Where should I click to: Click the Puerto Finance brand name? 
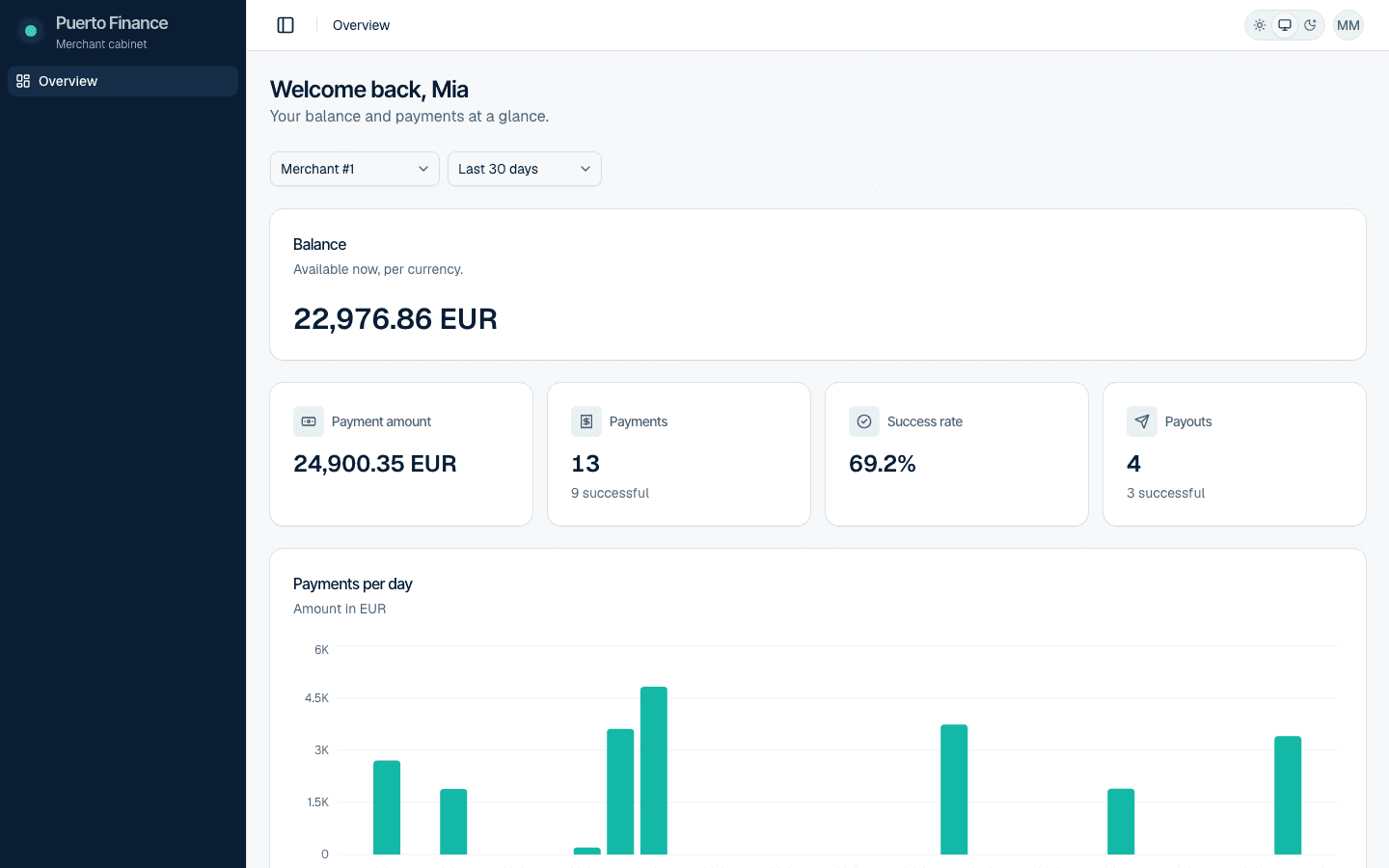tap(112, 23)
